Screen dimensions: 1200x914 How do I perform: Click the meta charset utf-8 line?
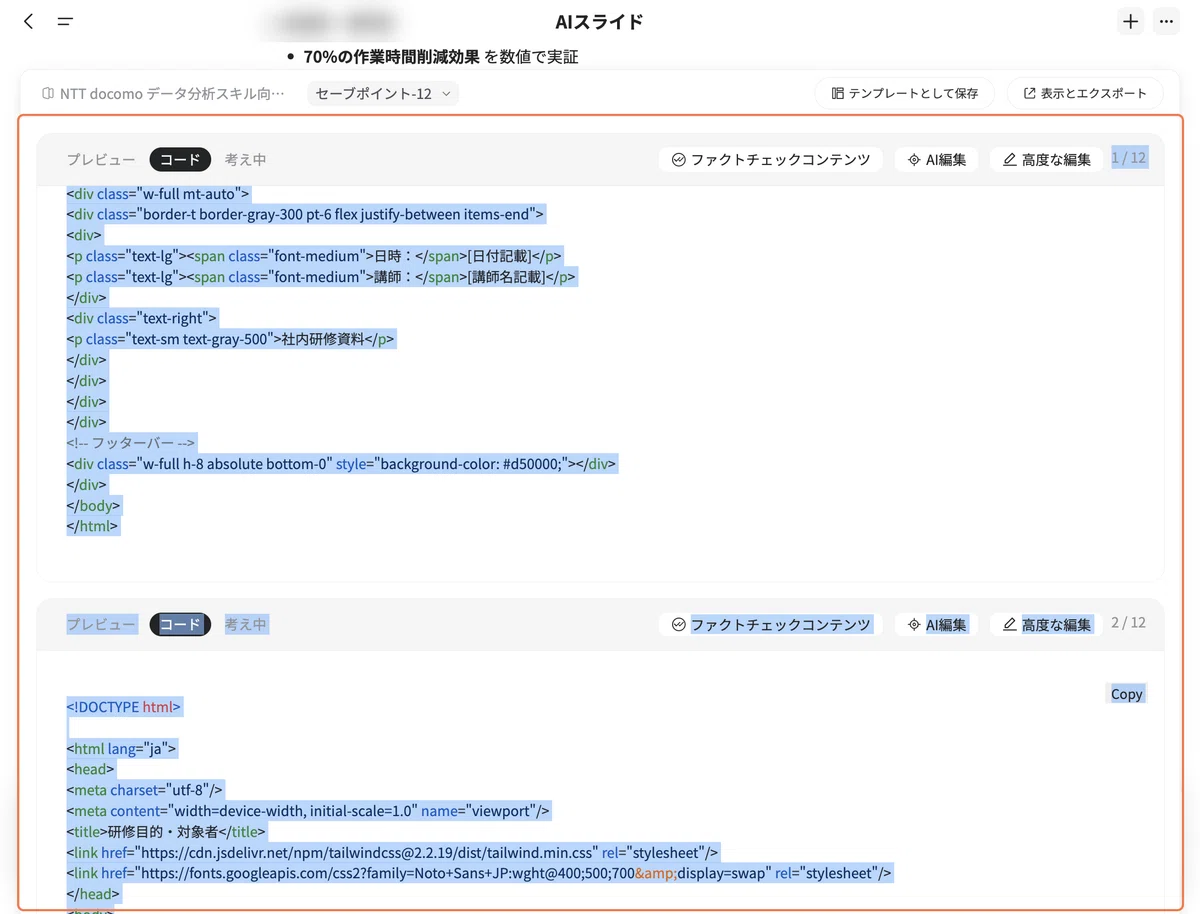(x=145, y=790)
